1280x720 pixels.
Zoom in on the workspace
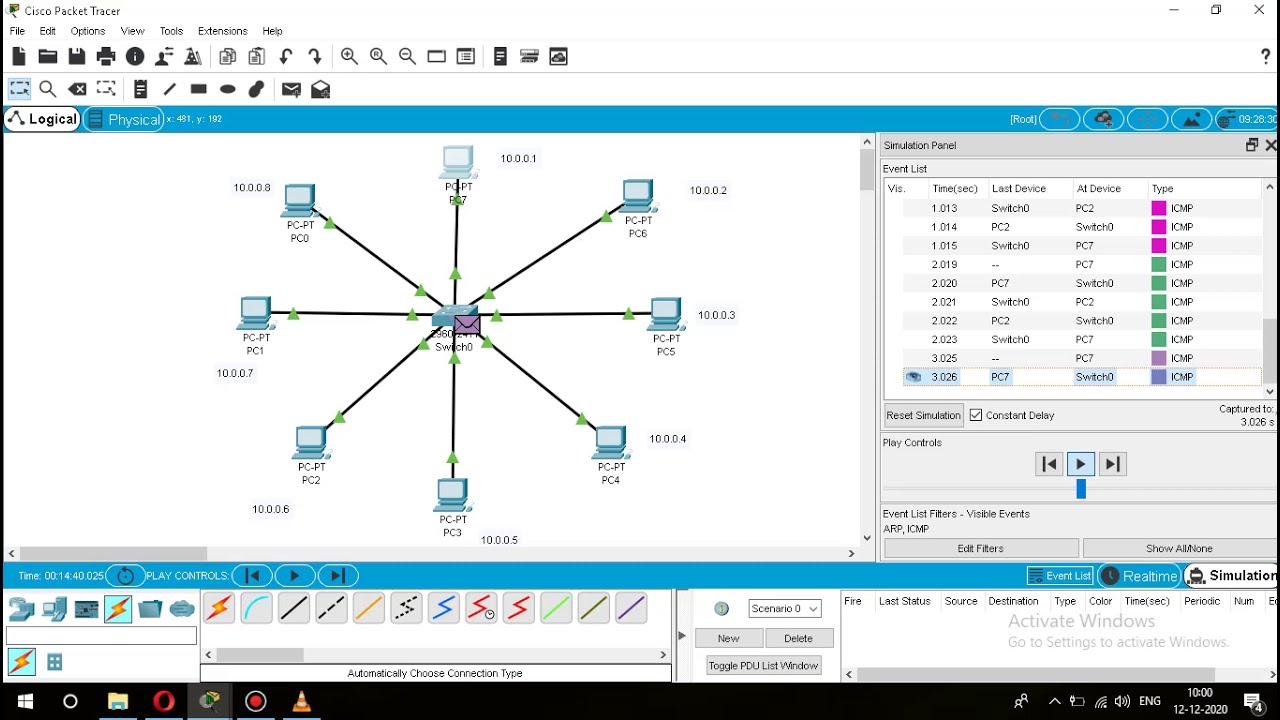349,57
